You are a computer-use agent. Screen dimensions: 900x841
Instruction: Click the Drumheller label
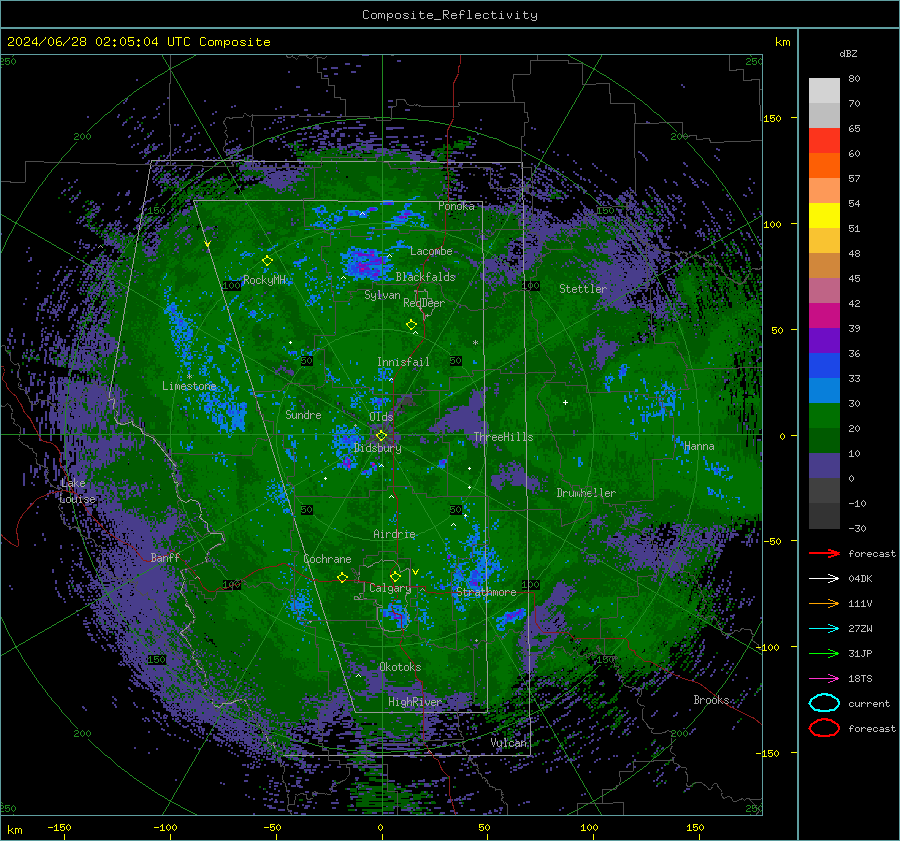coord(586,493)
